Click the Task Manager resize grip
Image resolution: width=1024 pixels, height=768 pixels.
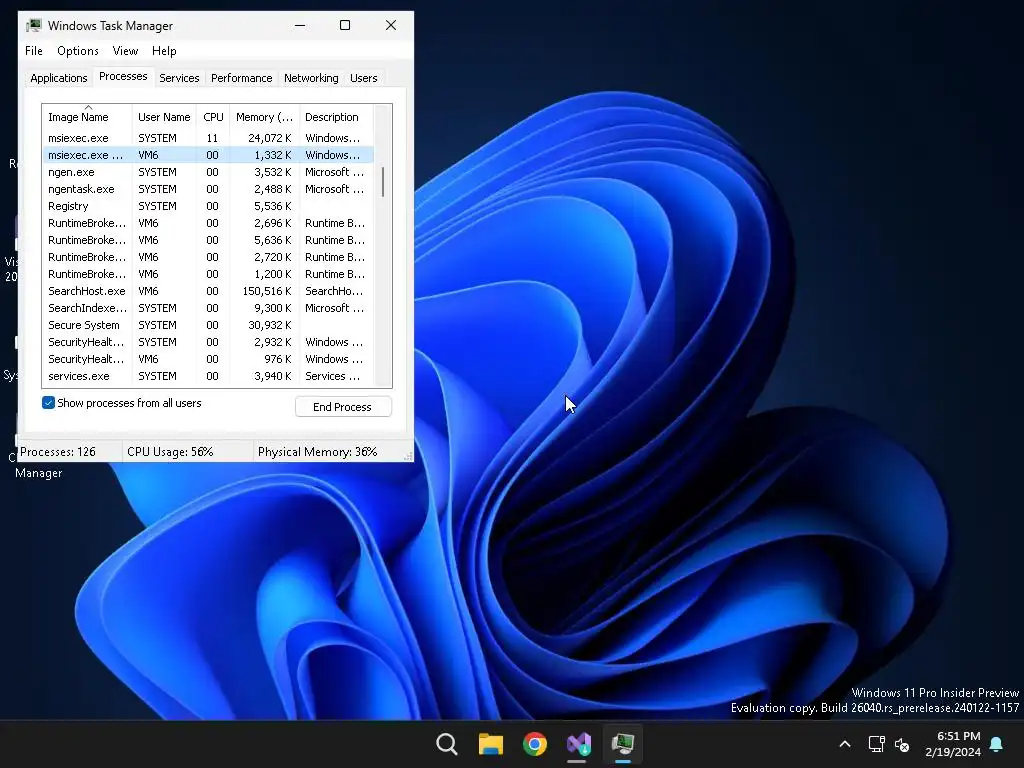click(408, 456)
